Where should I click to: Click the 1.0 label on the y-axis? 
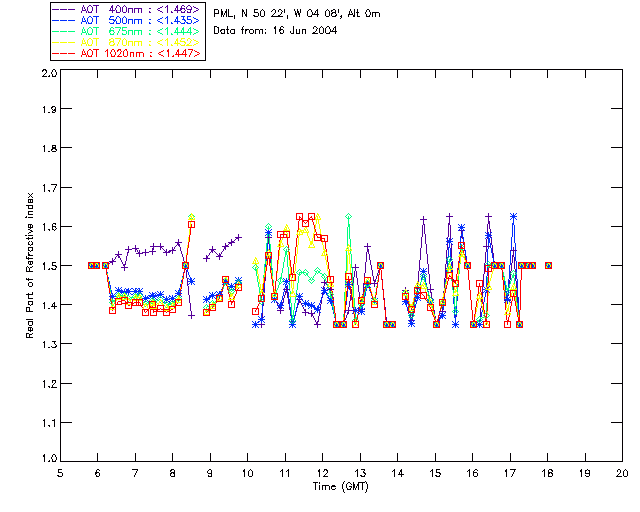(x=49, y=458)
